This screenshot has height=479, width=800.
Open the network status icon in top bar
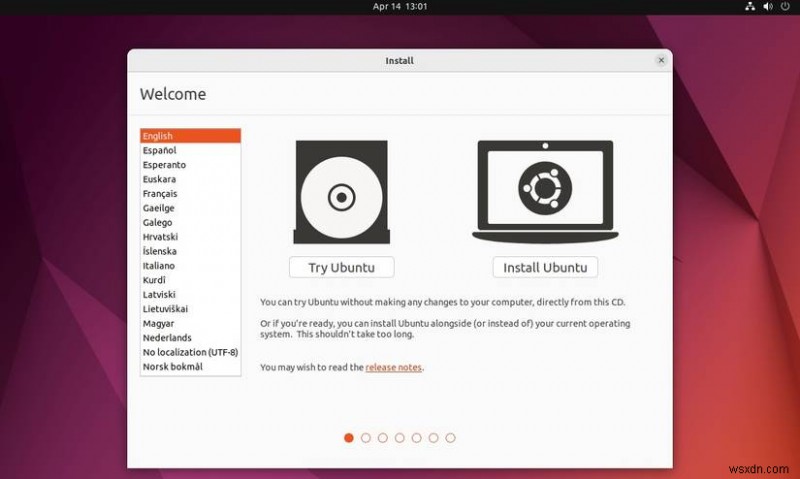click(749, 7)
